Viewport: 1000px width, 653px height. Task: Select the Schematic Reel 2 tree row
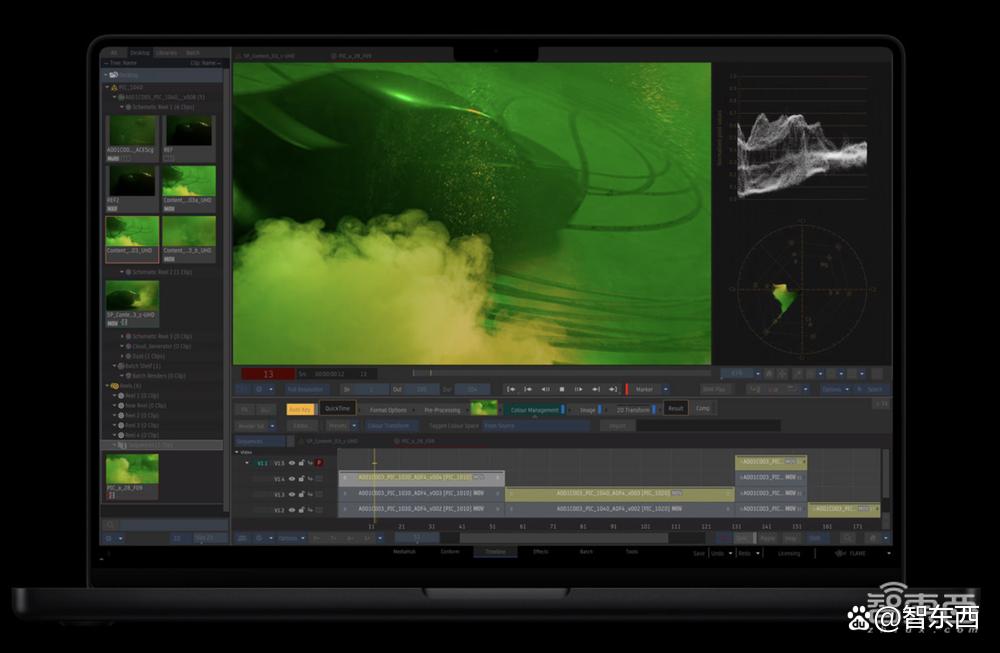coord(161,272)
